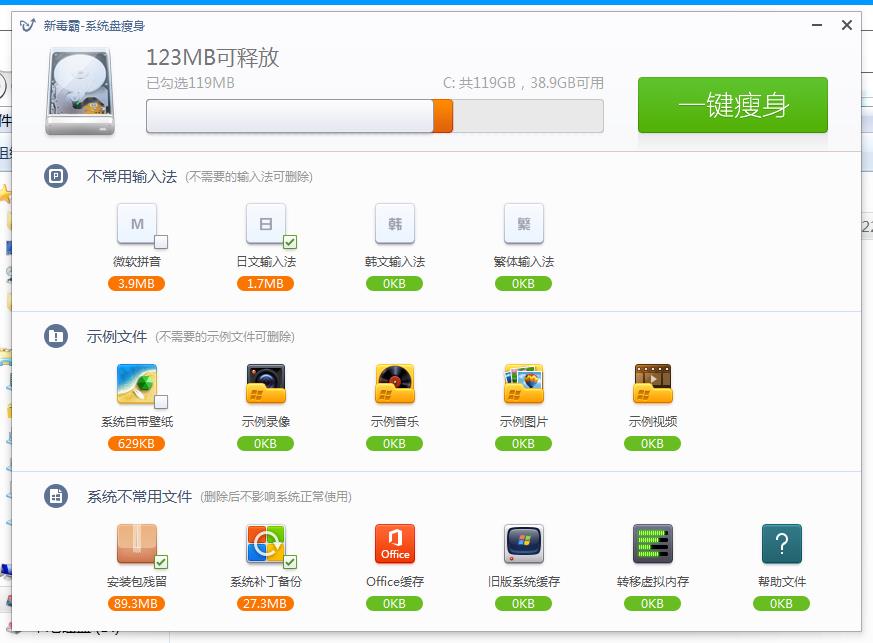Select the 帮助文件 question mark icon
This screenshot has width=873, height=643.
(782, 544)
